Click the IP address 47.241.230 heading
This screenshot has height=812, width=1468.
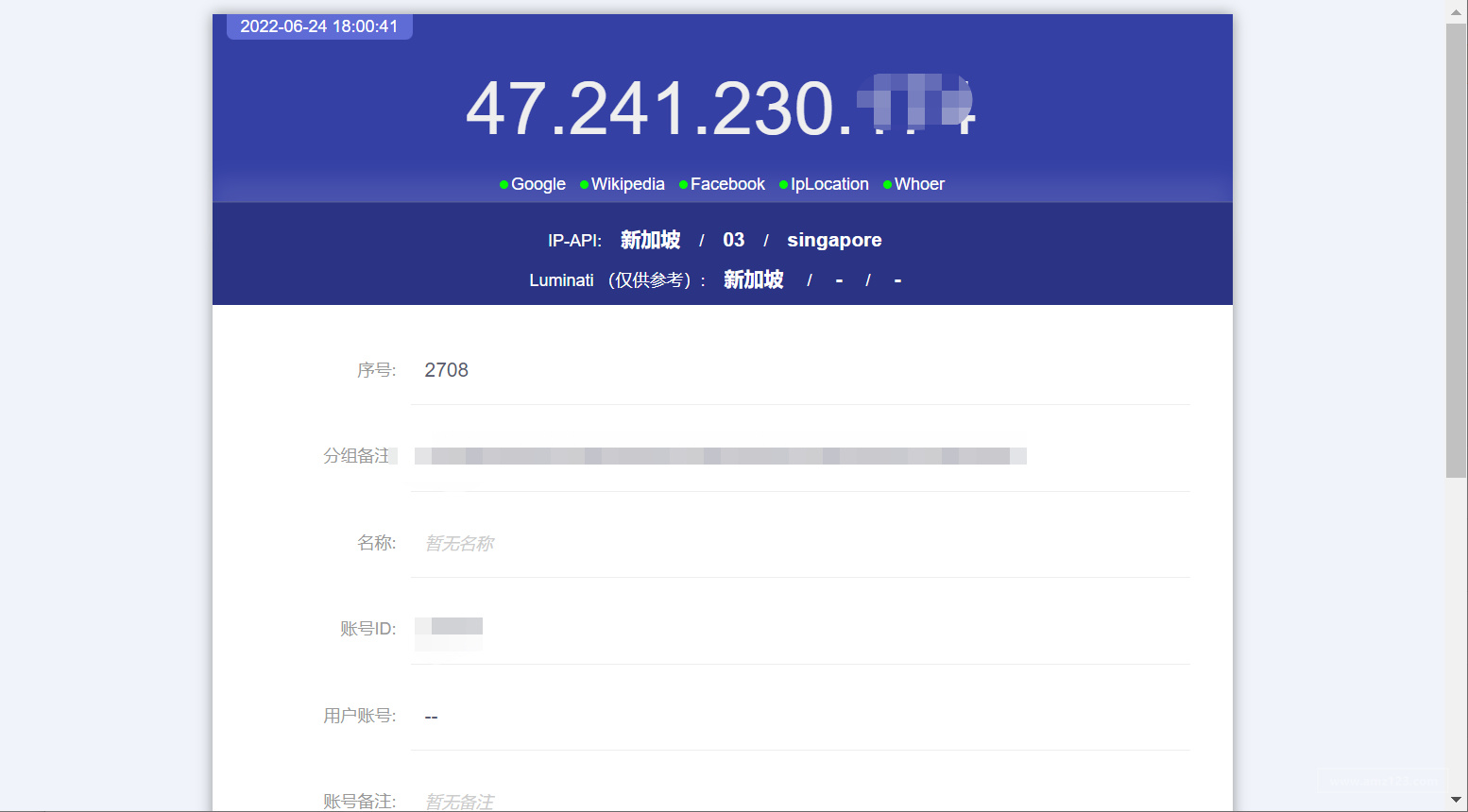pyautogui.click(x=720, y=109)
